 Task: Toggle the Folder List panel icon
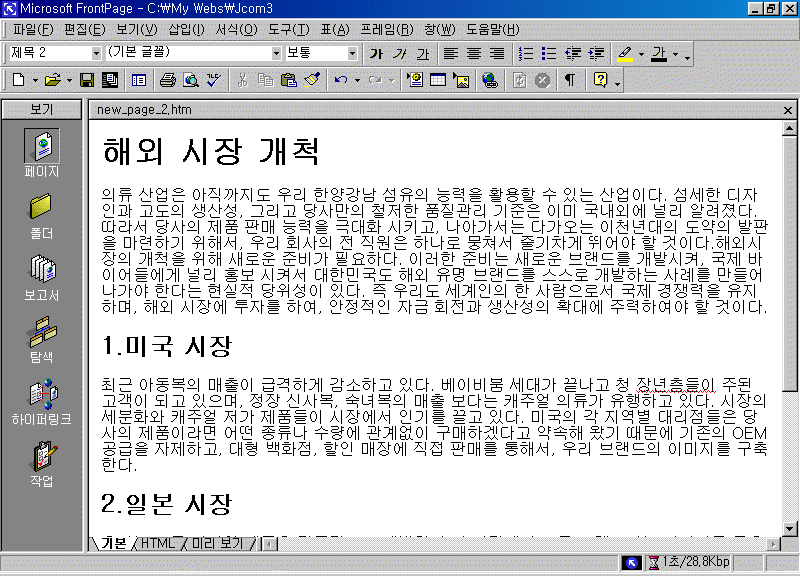click(139, 80)
